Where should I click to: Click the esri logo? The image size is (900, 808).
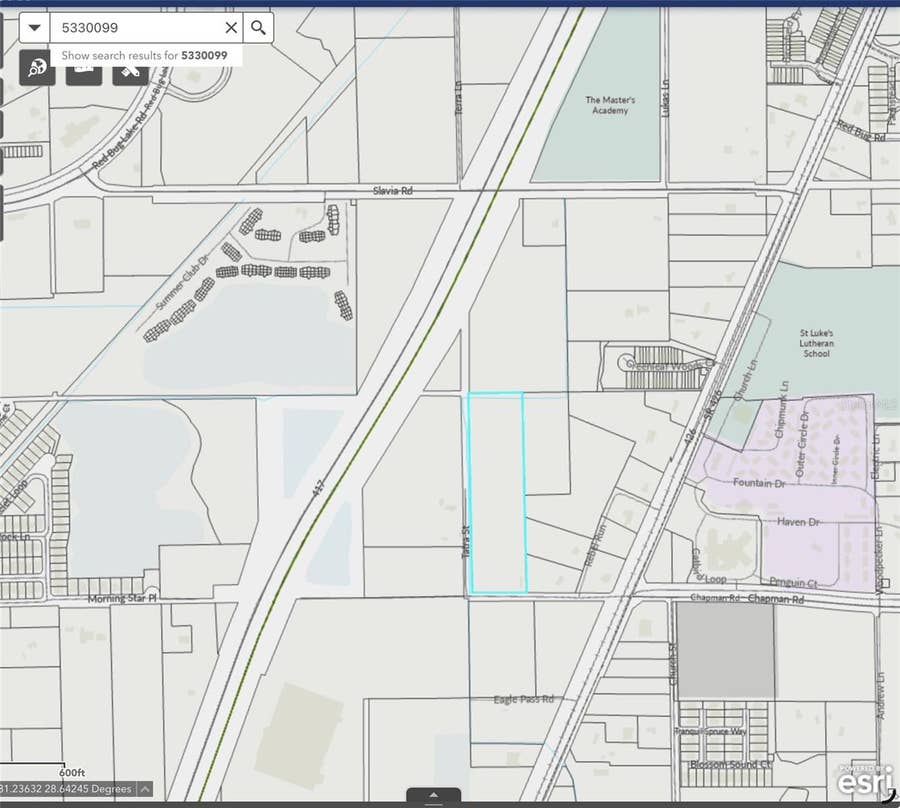point(864,781)
